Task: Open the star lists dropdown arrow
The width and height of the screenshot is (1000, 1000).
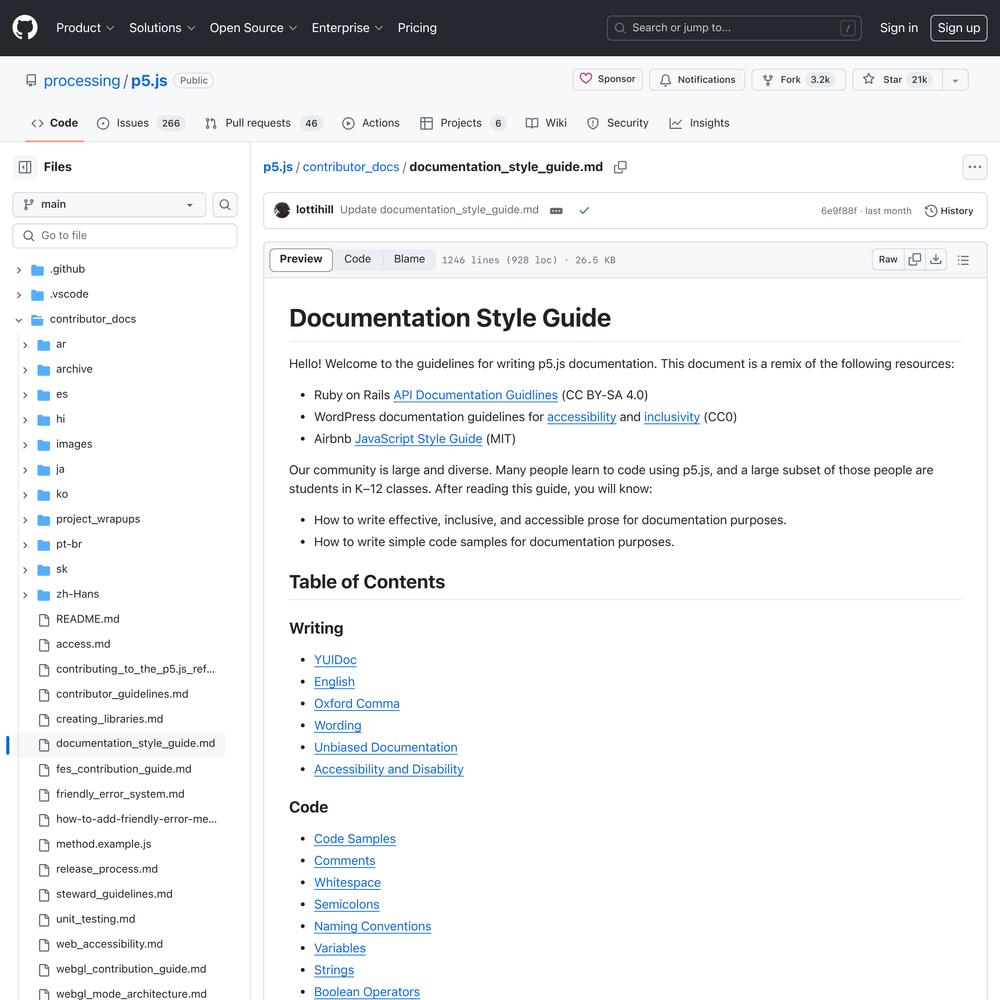Action: click(955, 80)
